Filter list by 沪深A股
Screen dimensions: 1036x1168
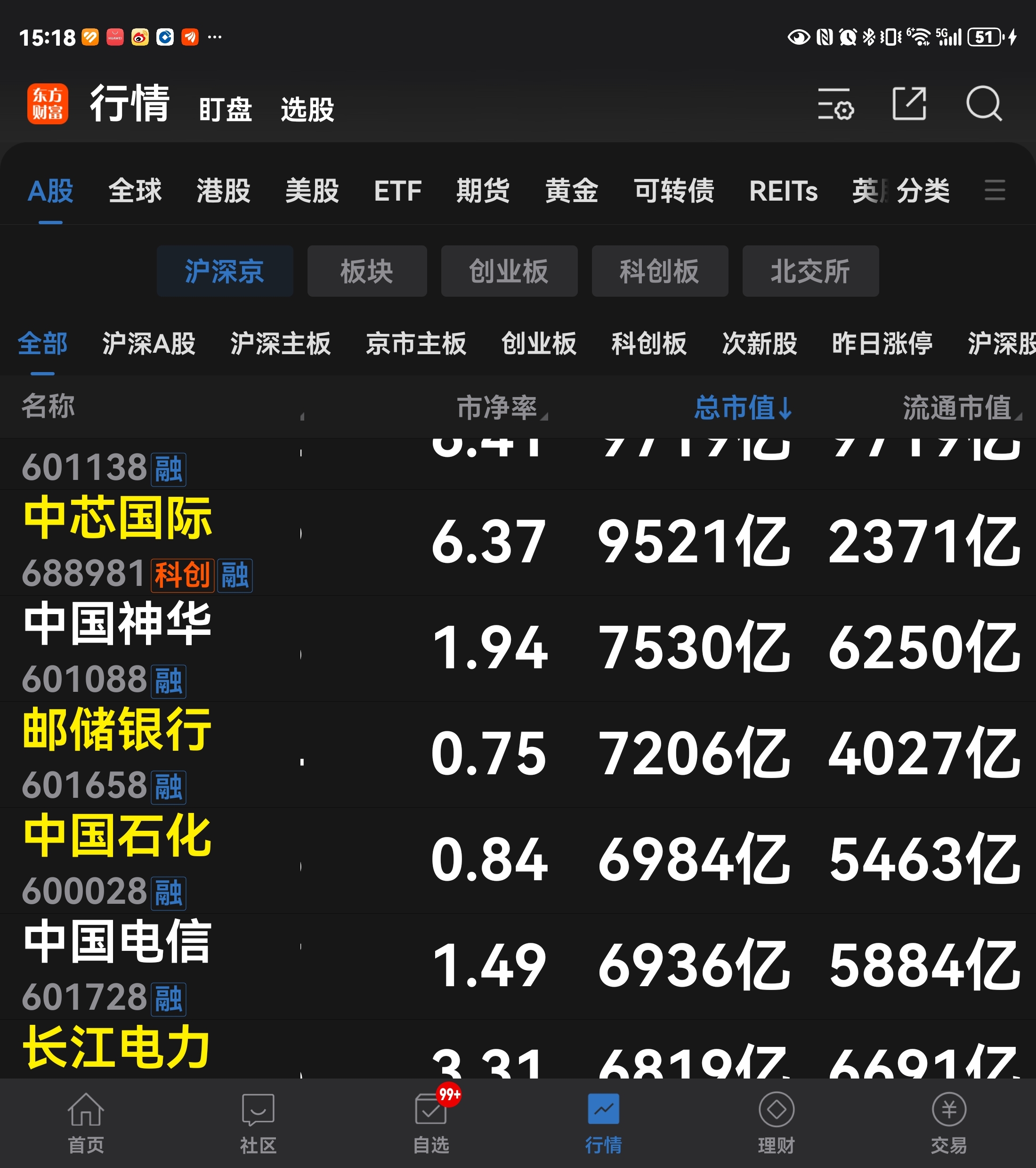point(148,343)
